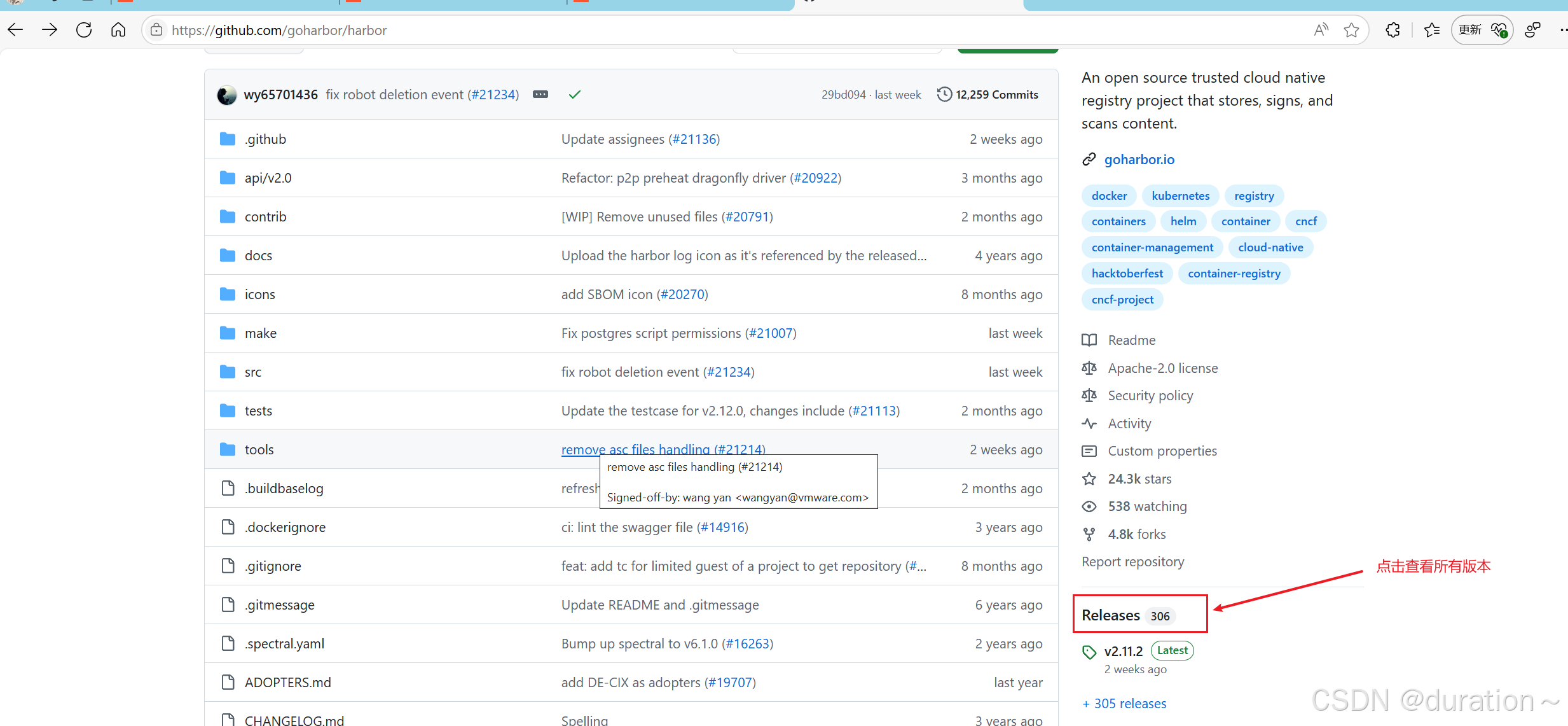
Task: Open the Security policy link
Action: 1138,395
